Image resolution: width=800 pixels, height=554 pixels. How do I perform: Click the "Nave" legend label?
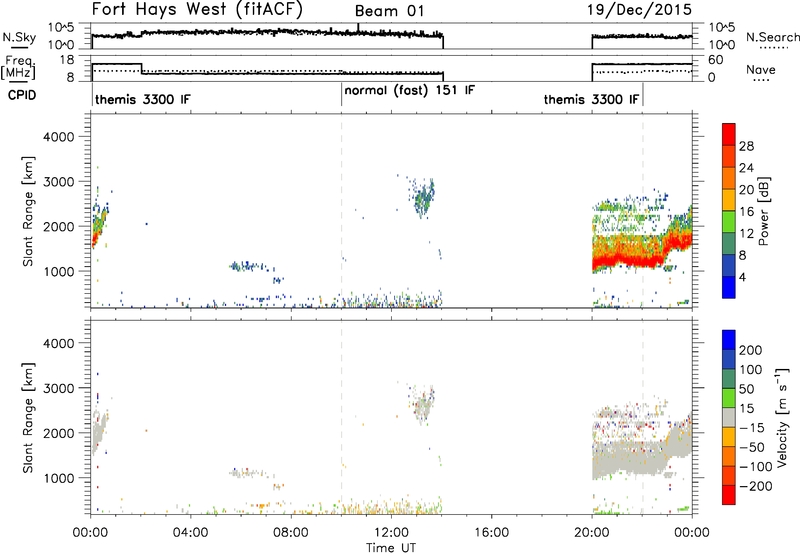(761, 70)
